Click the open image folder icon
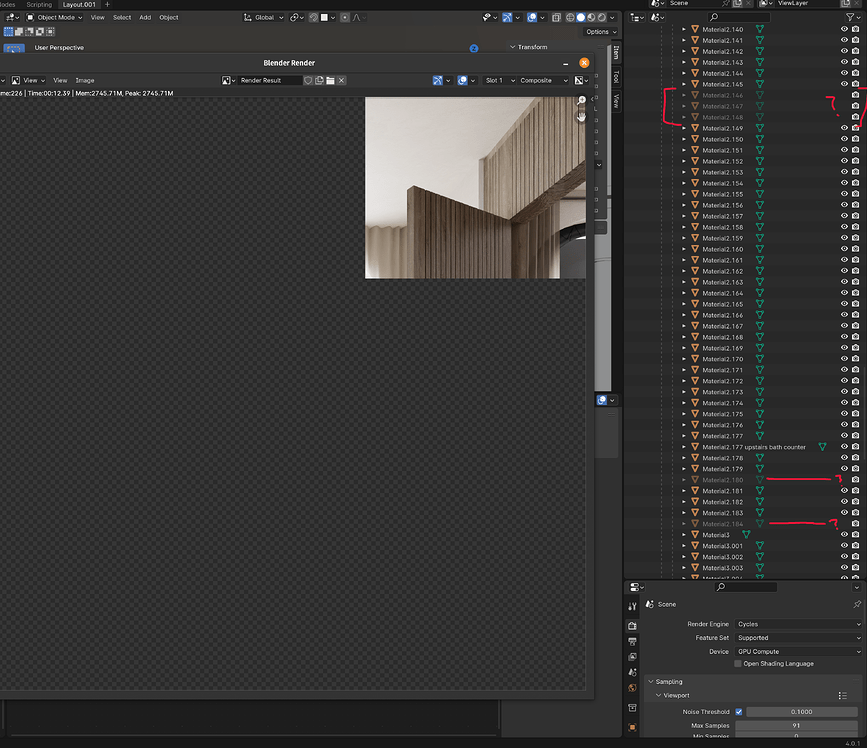Image resolution: width=867 pixels, height=748 pixels. [330, 80]
